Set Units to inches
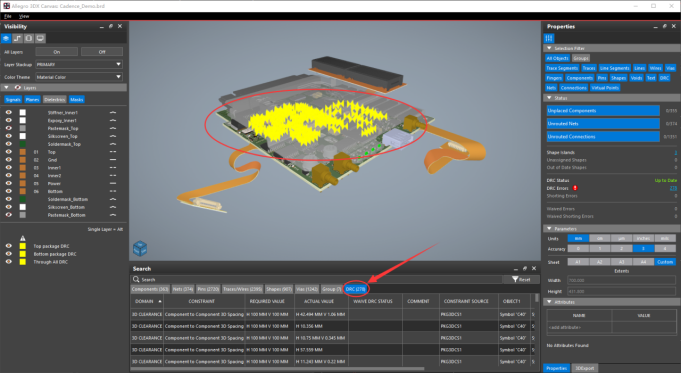This screenshot has width=681, height=373. [643, 238]
